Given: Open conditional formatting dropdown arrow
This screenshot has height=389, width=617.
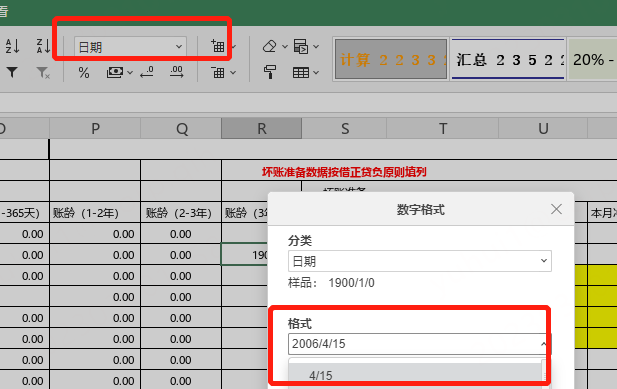Looking at the screenshot, I should pos(316,47).
